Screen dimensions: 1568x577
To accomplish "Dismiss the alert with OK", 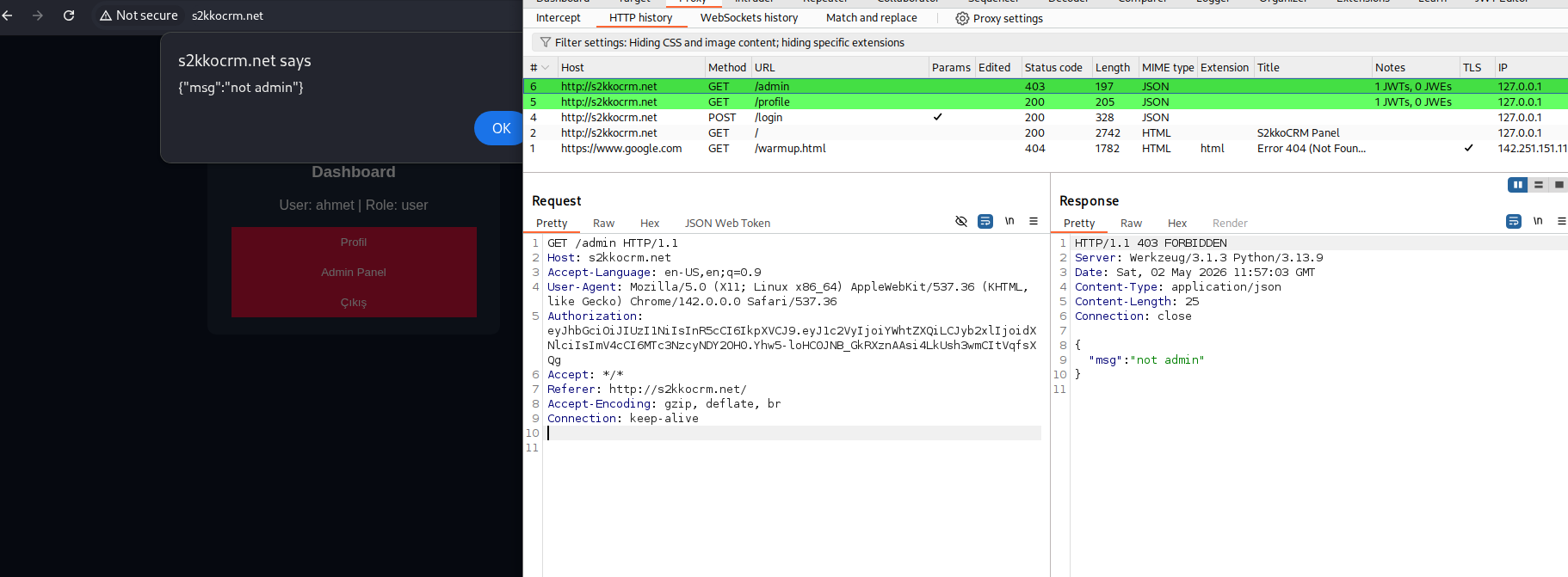I will 501,128.
